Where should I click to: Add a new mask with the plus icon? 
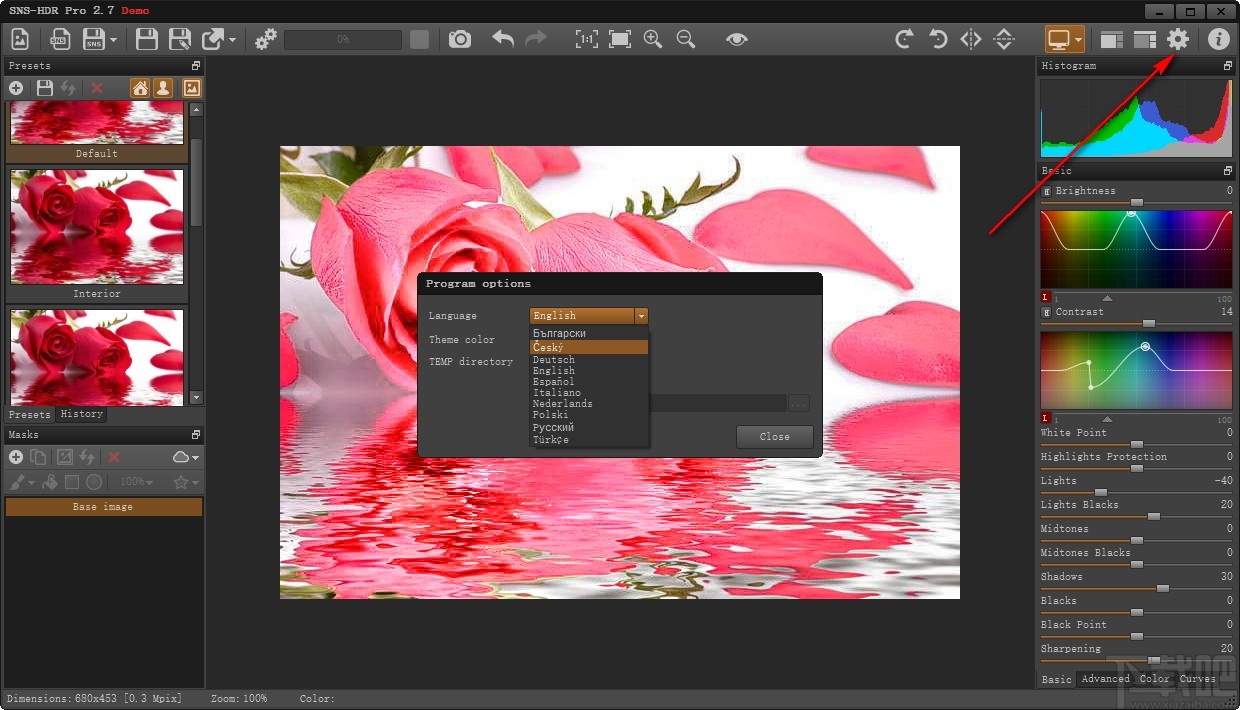coord(16,457)
